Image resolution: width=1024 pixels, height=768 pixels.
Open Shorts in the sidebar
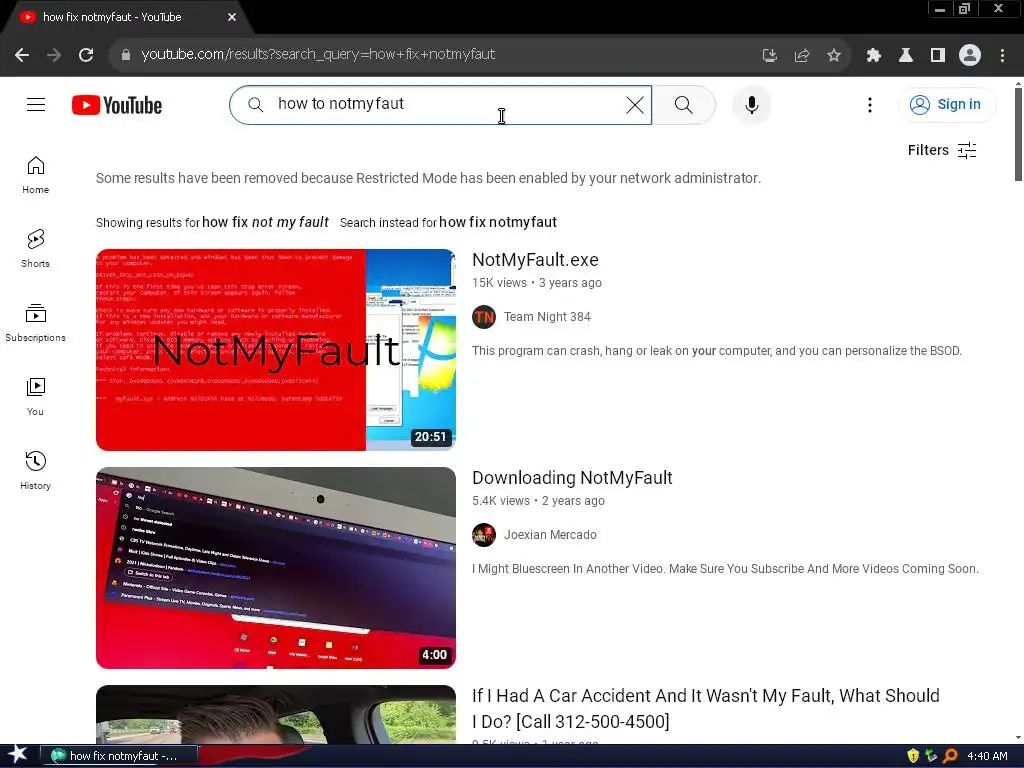click(x=35, y=249)
